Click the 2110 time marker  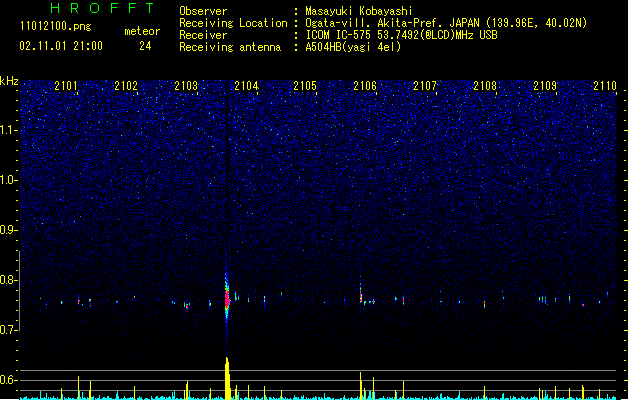tap(605, 86)
